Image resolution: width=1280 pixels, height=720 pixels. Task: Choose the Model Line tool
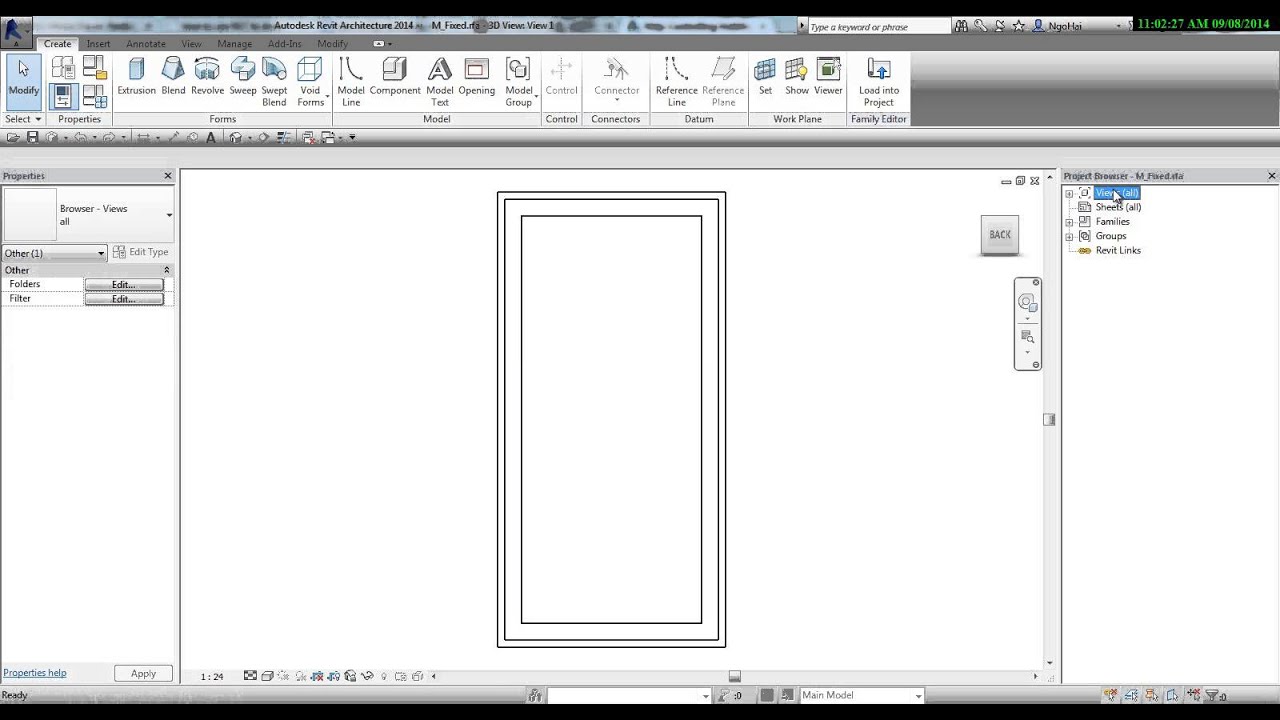click(x=351, y=82)
